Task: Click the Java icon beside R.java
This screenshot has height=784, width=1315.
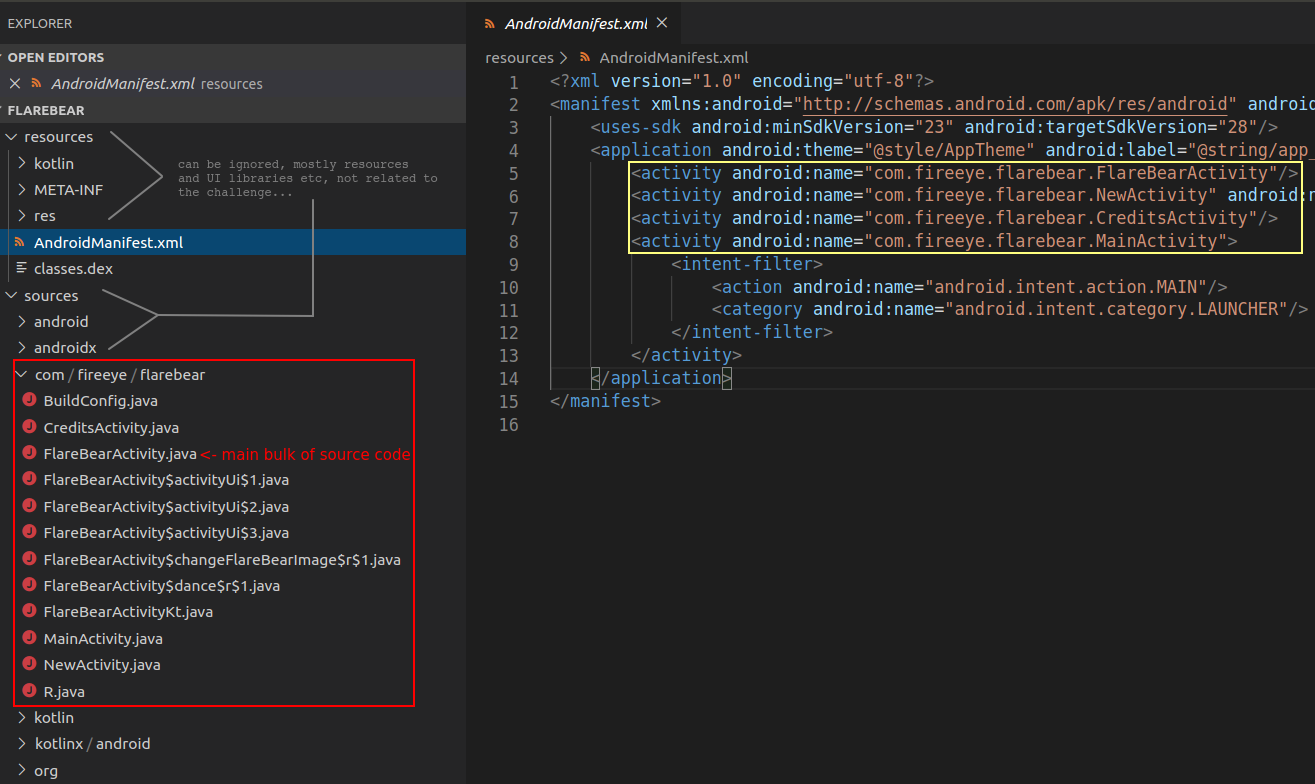Action: 29,691
